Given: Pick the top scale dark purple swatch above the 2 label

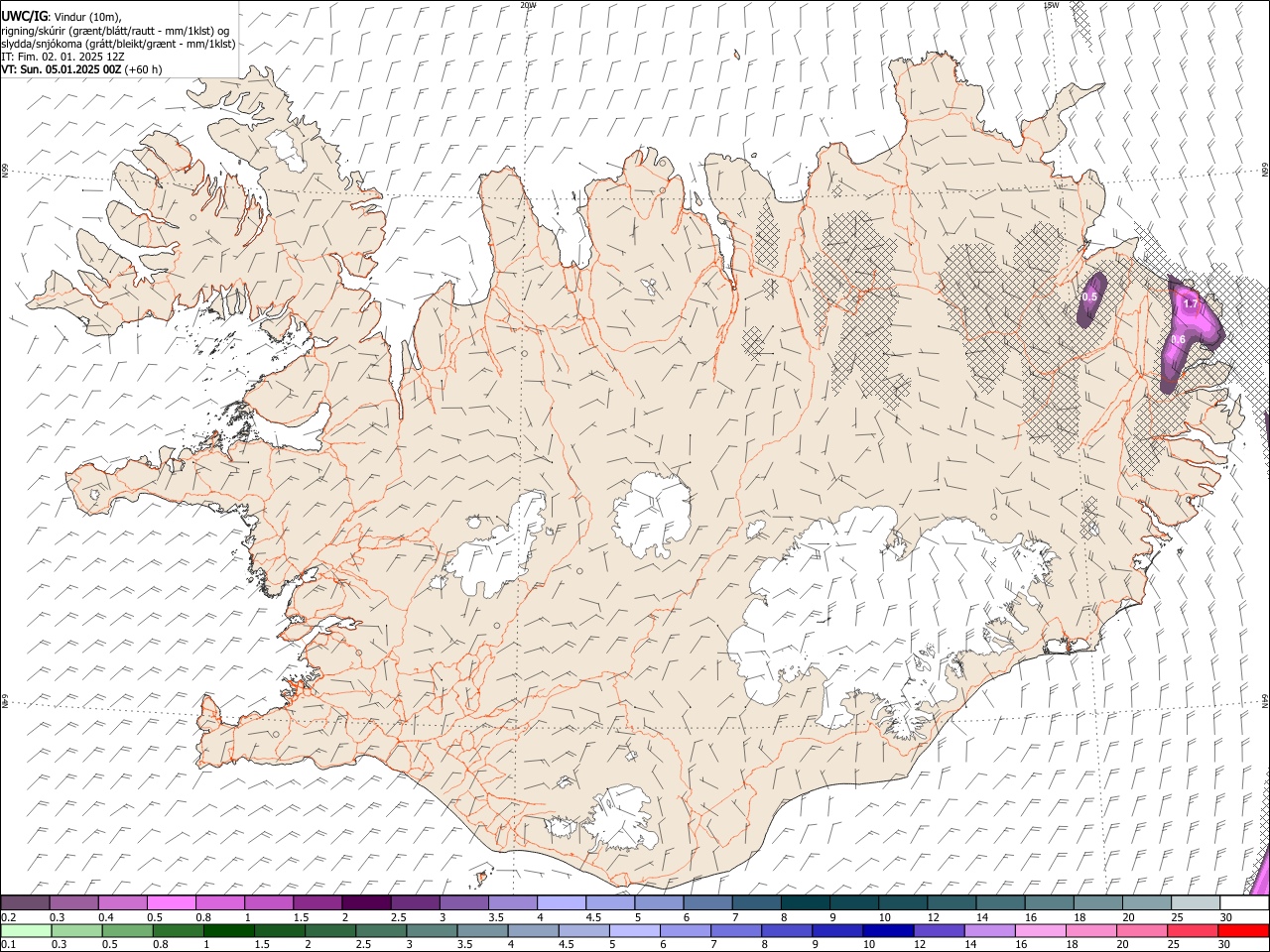Looking at the screenshot, I should pyautogui.click(x=366, y=903).
